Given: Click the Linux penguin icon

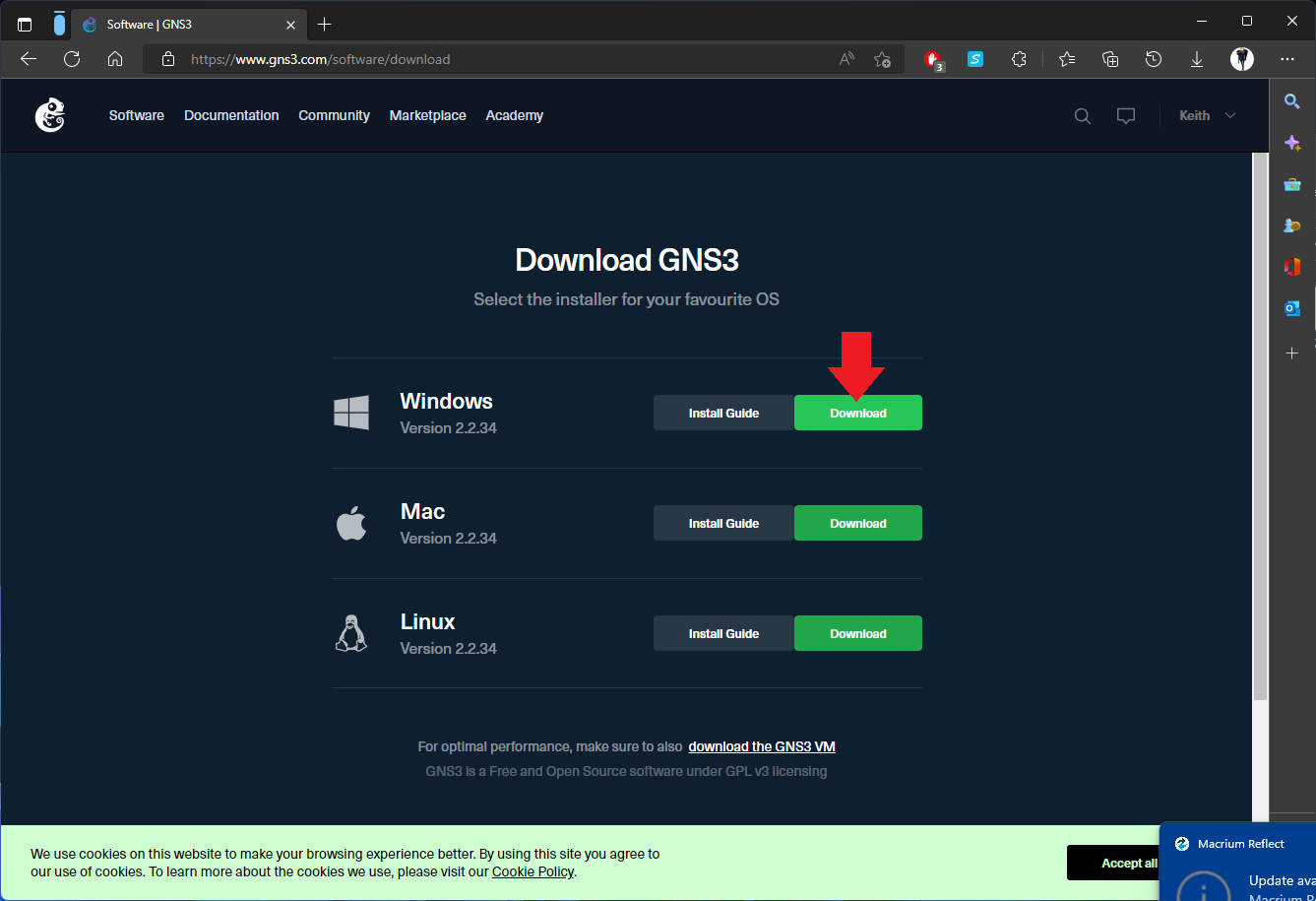Looking at the screenshot, I should point(351,632).
